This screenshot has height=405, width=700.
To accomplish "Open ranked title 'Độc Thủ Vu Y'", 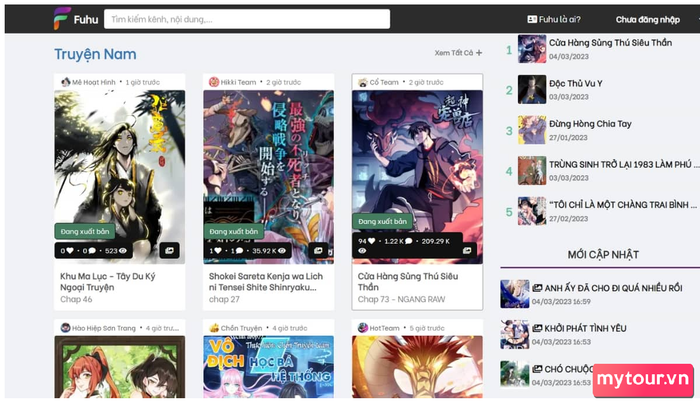I will [x=575, y=84].
